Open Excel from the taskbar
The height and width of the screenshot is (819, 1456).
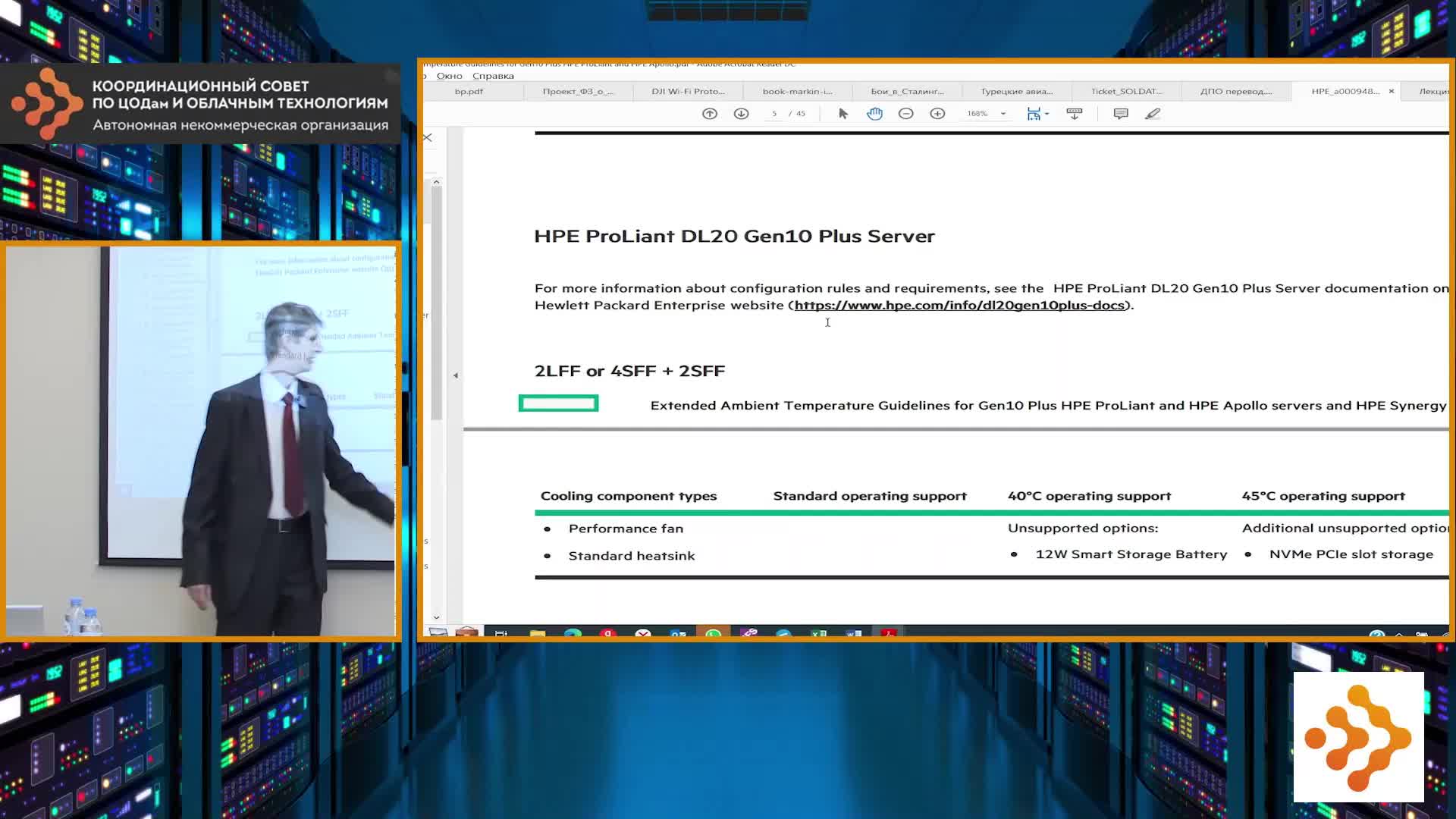pos(818,633)
